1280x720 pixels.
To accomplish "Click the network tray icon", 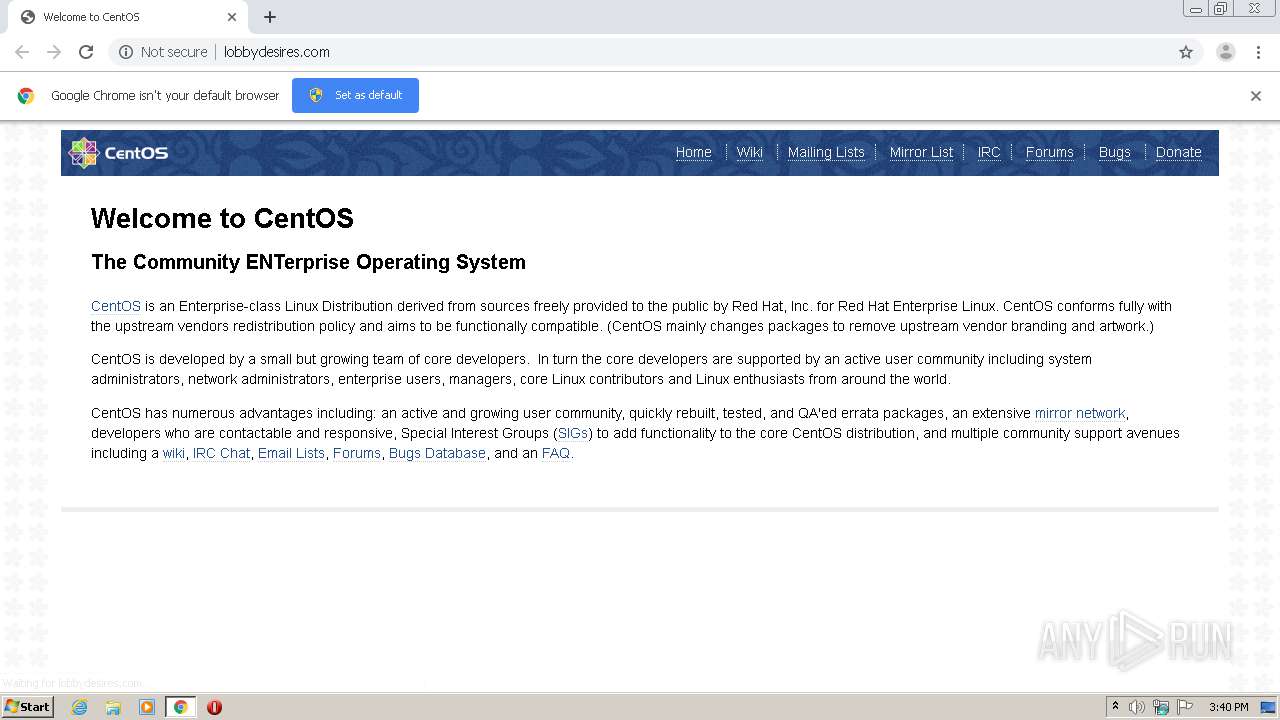I will [1161, 707].
